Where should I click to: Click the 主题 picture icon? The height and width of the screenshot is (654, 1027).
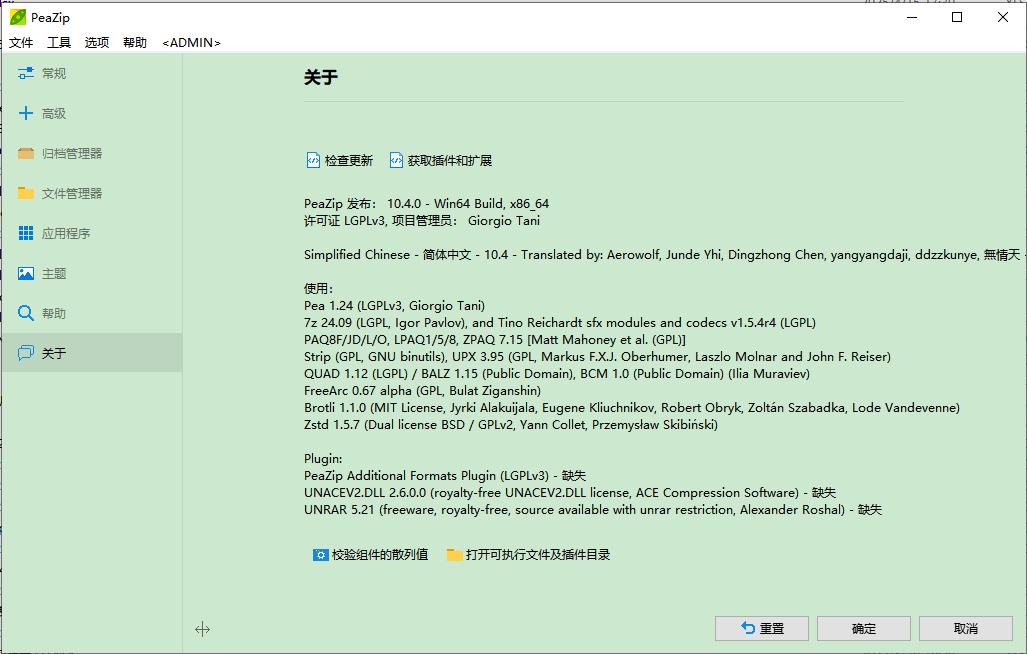(x=26, y=273)
